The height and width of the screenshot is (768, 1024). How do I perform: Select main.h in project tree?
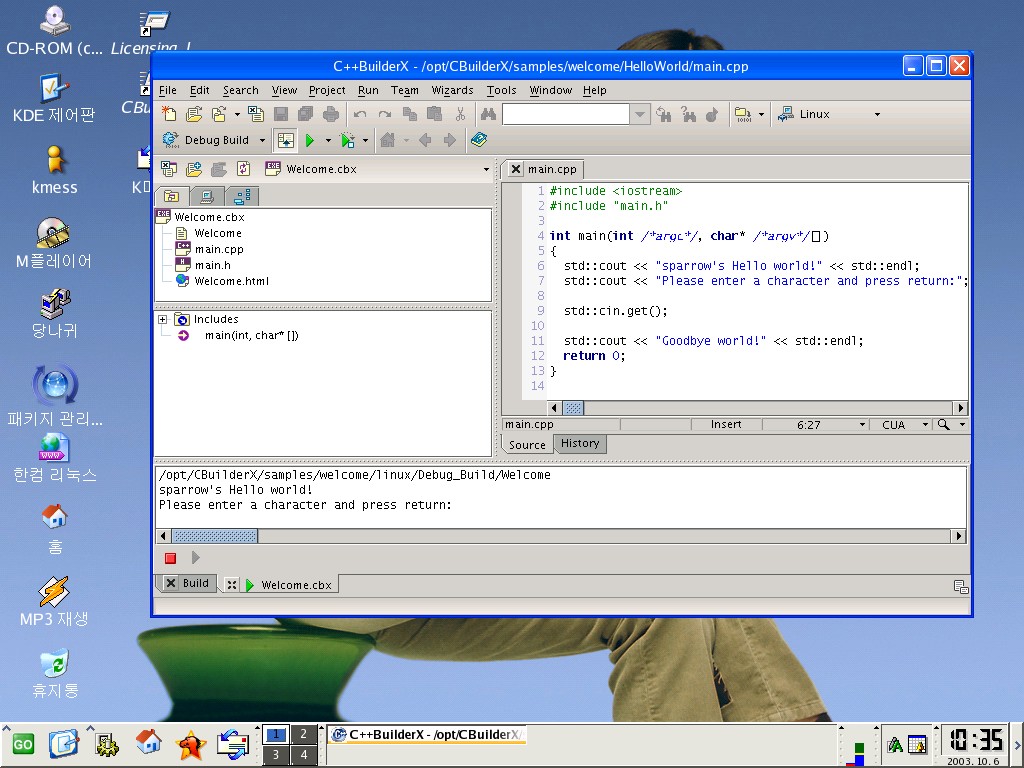[x=212, y=265]
